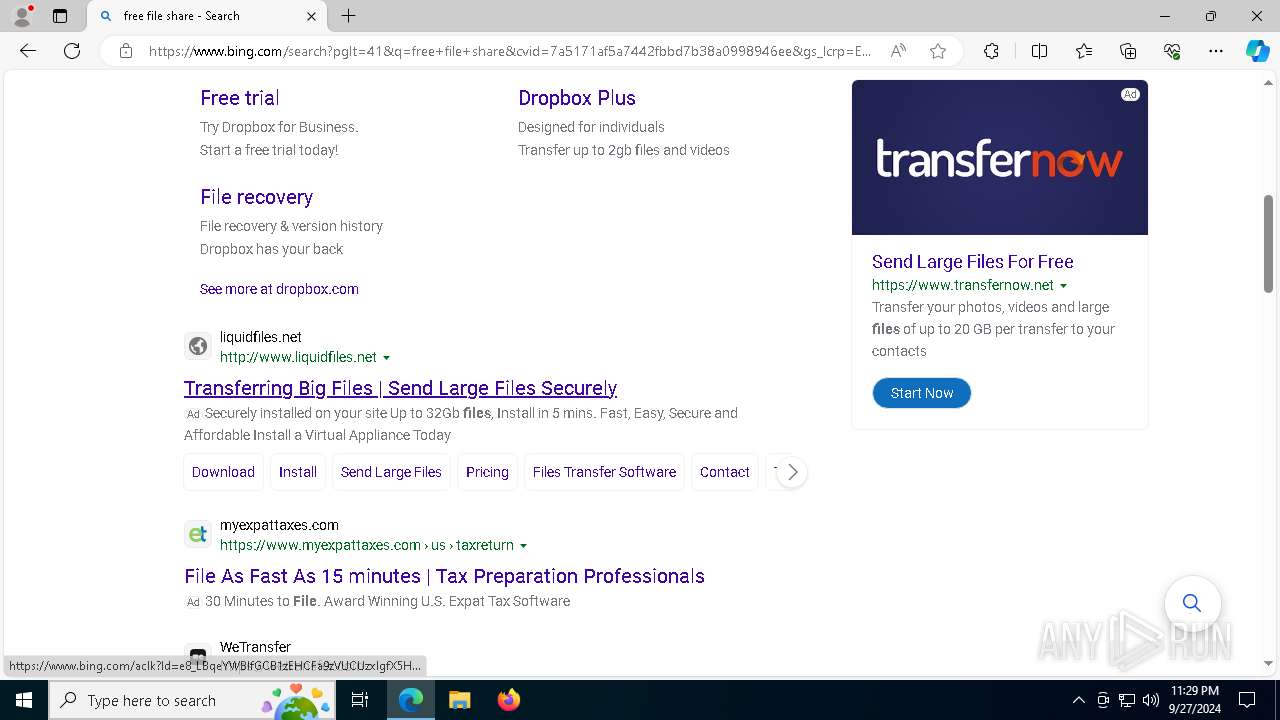Click the Pricing sitelink chip

[x=487, y=472]
